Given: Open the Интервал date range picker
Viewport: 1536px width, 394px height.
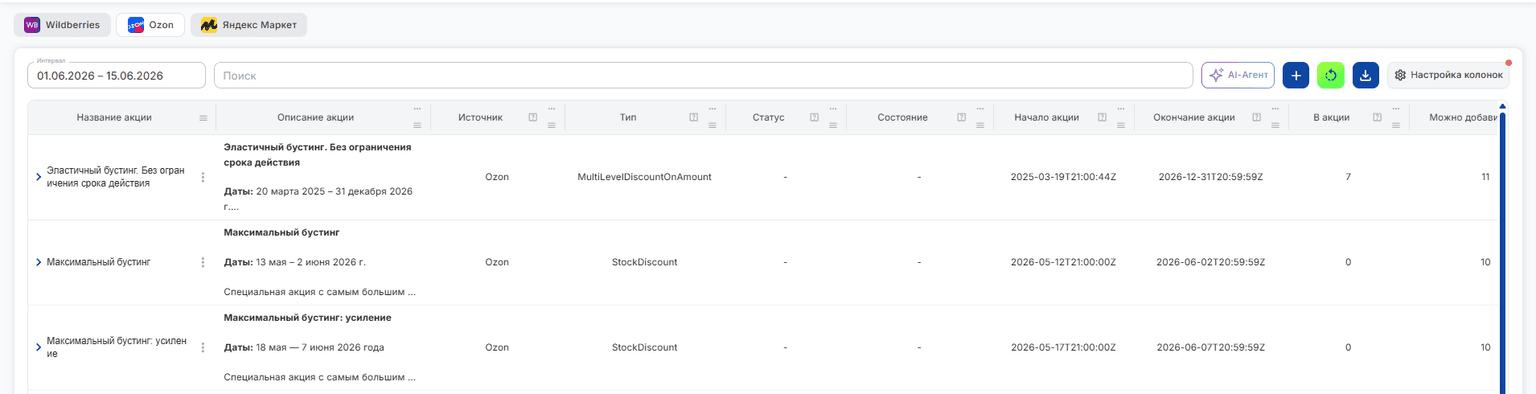Looking at the screenshot, I should 116,75.
